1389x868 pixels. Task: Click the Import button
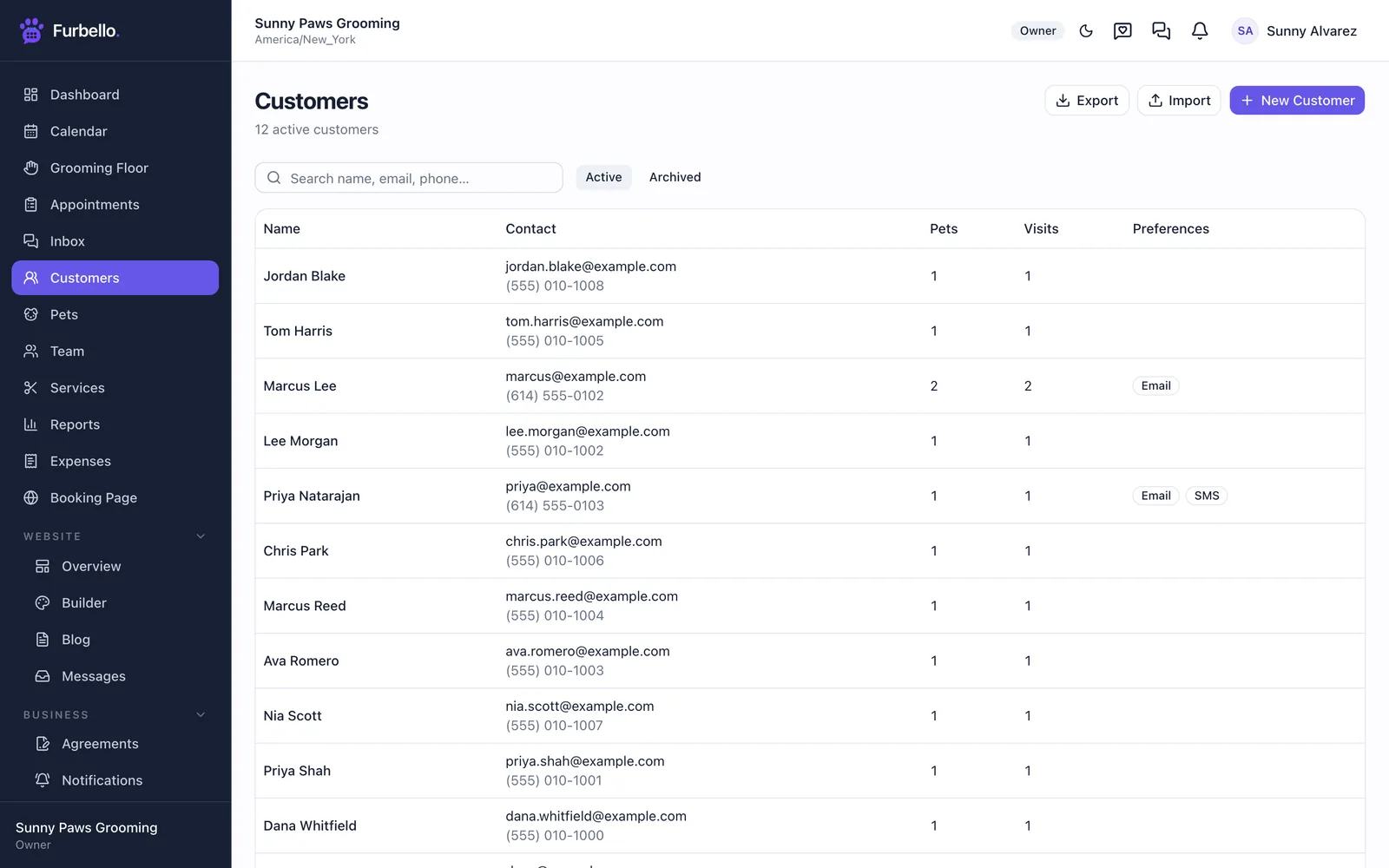coord(1179,101)
